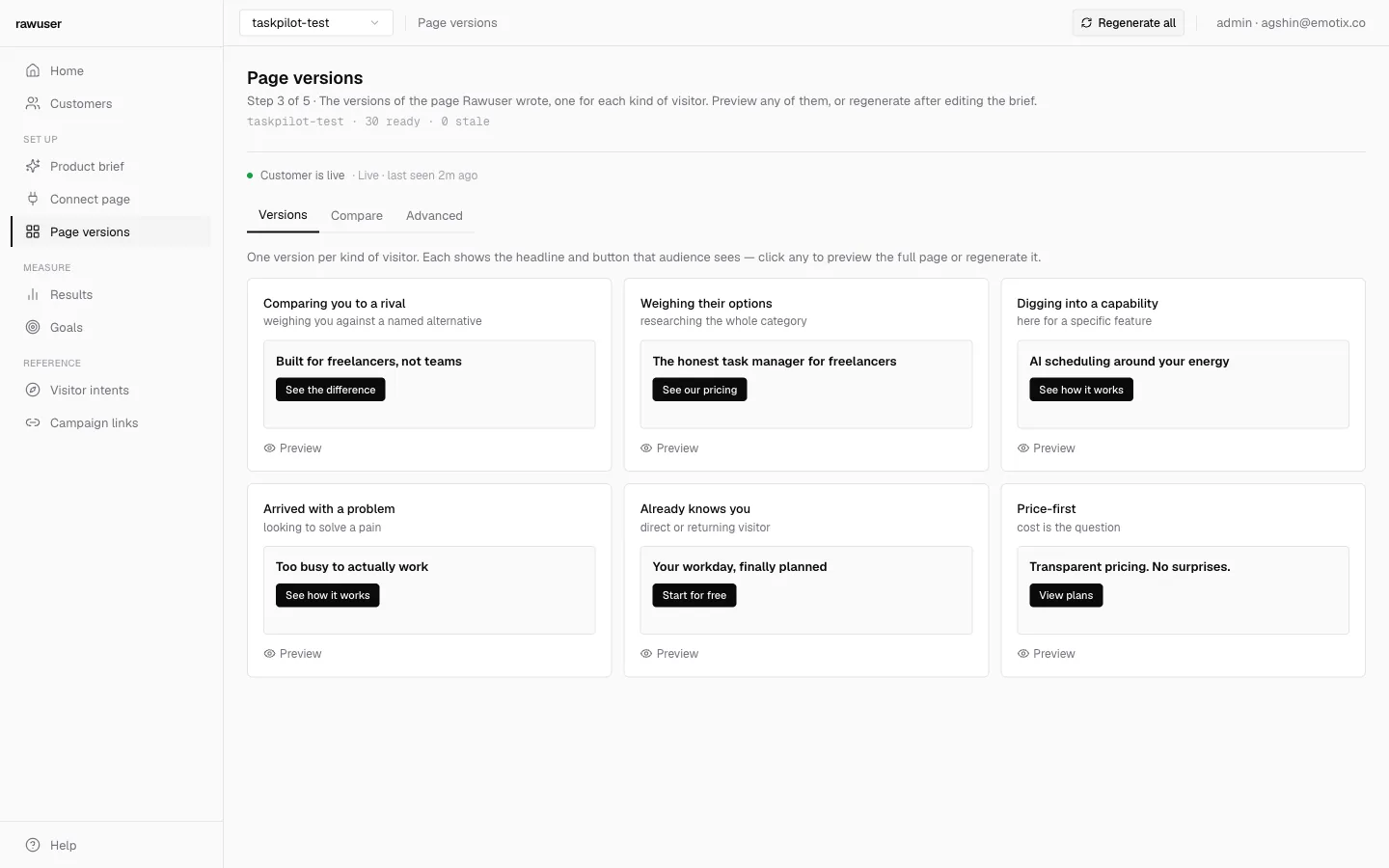The image size is (1389, 868).
Task: Click the Page versions grid icon
Action: [x=33, y=231]
